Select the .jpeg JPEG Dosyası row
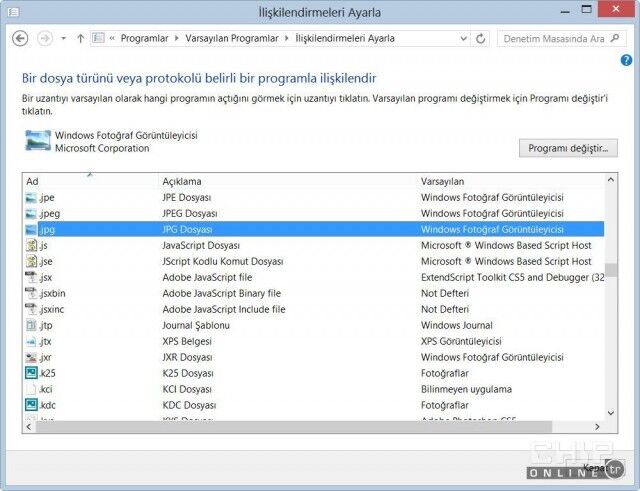 [x=300, y=213]
